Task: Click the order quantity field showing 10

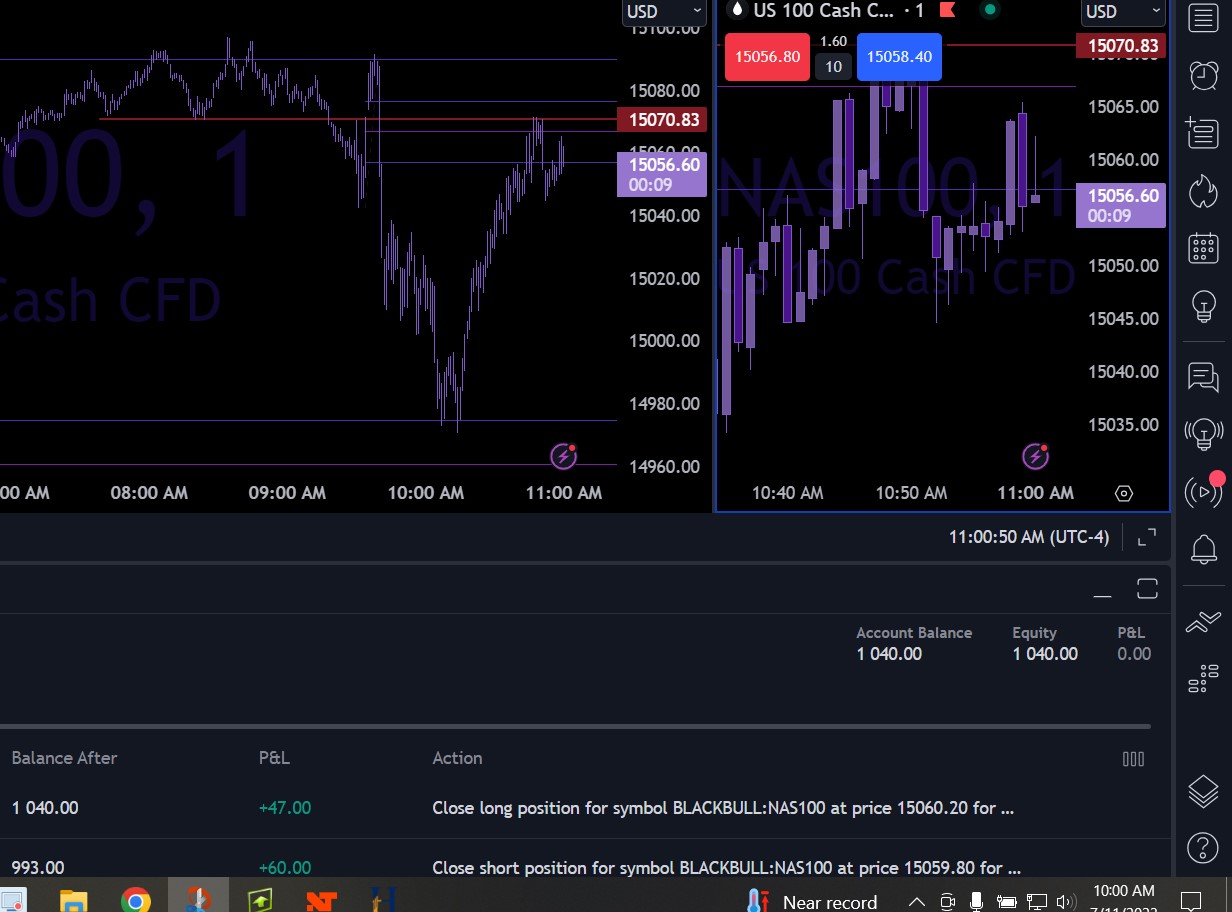Action: [833, 67]
